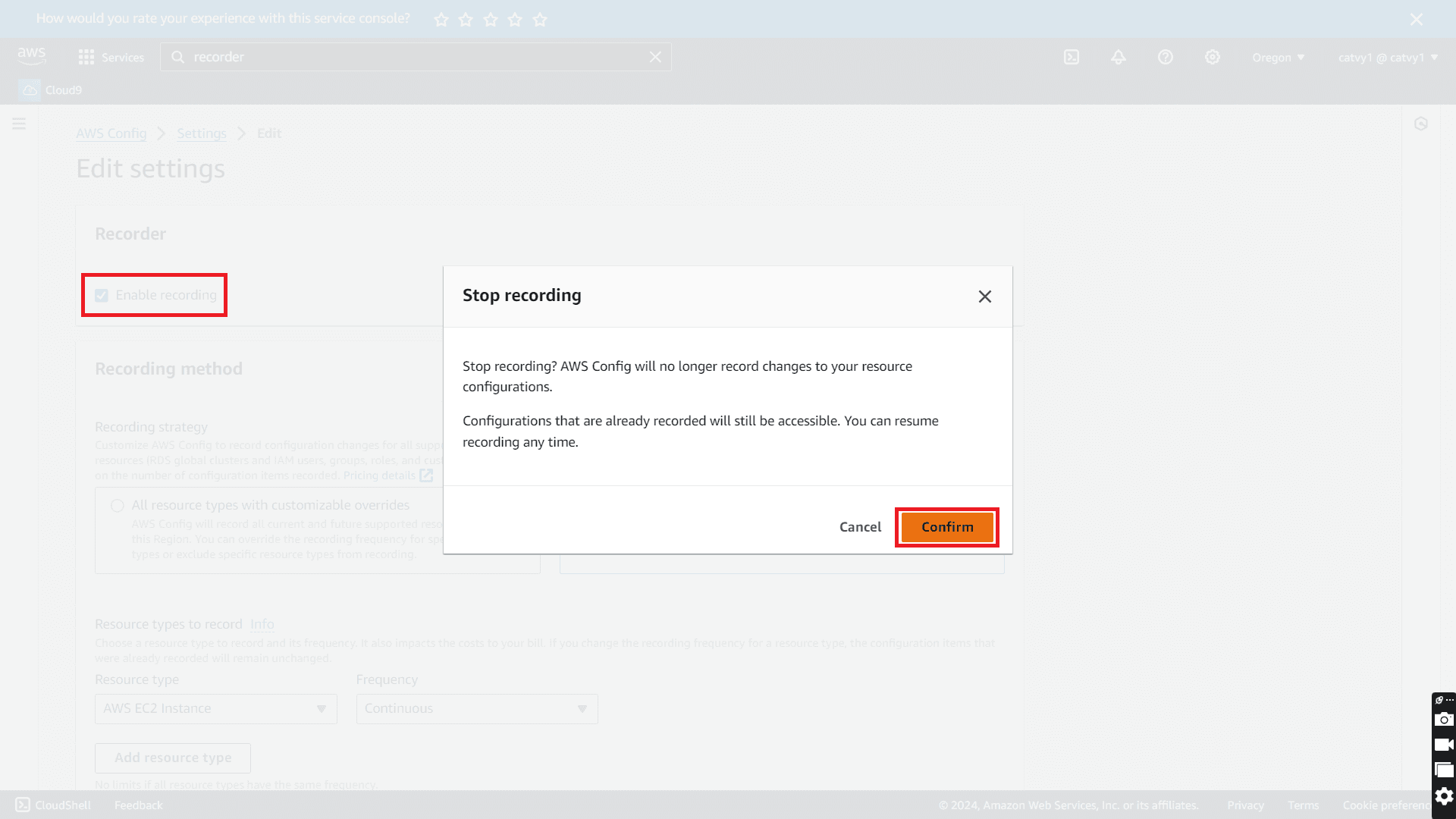Click the AWS logo home icon
The image size is (1456, 819).
pyautogui.click(x=32, y=56)
